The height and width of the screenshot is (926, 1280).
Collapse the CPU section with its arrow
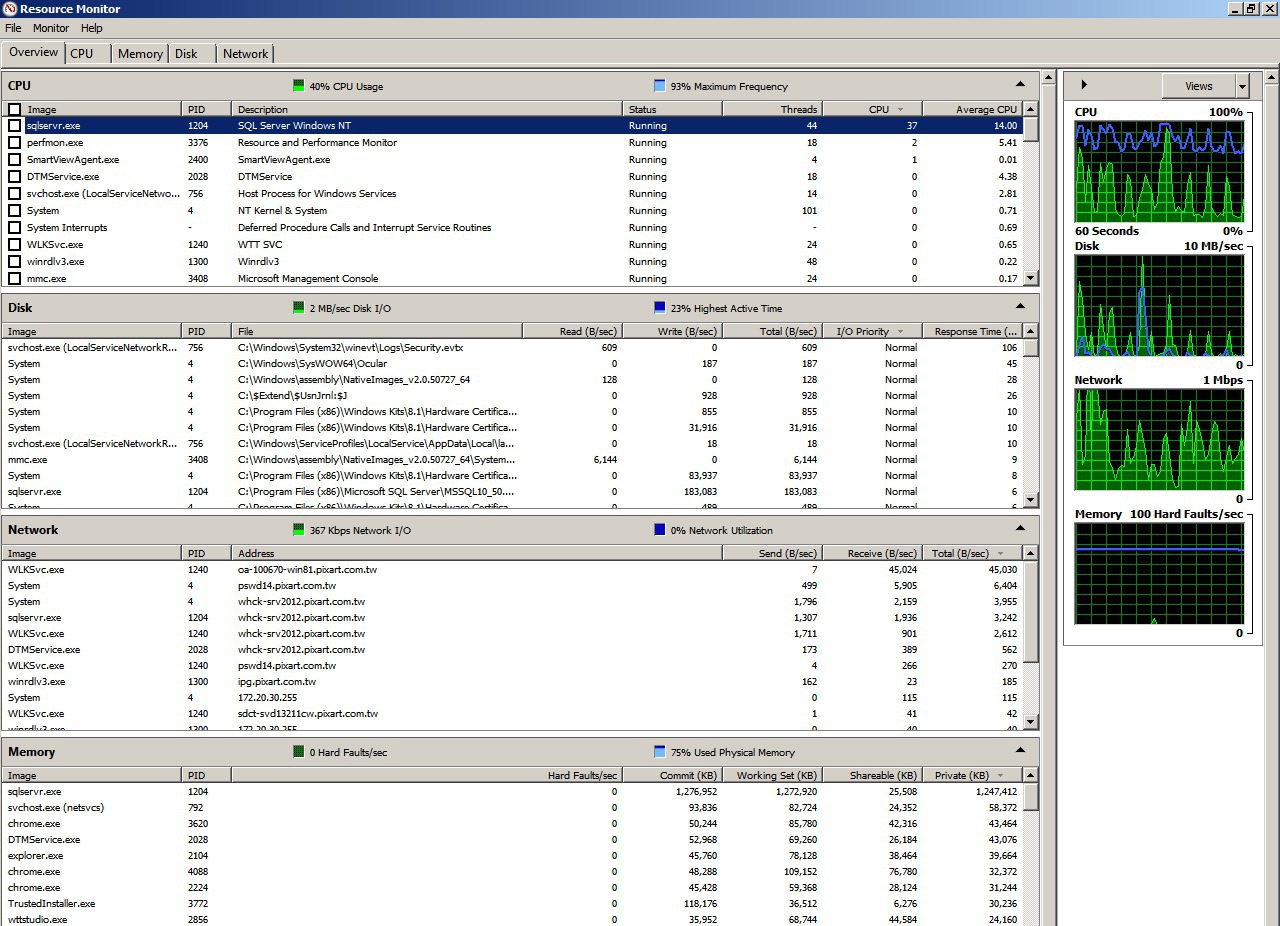tap(1020, 85)
